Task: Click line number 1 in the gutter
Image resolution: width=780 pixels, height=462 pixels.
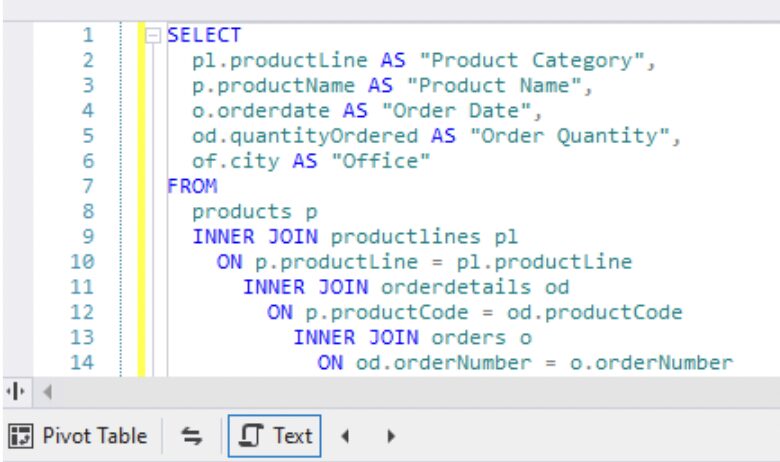Action: [x=87, y=36]
